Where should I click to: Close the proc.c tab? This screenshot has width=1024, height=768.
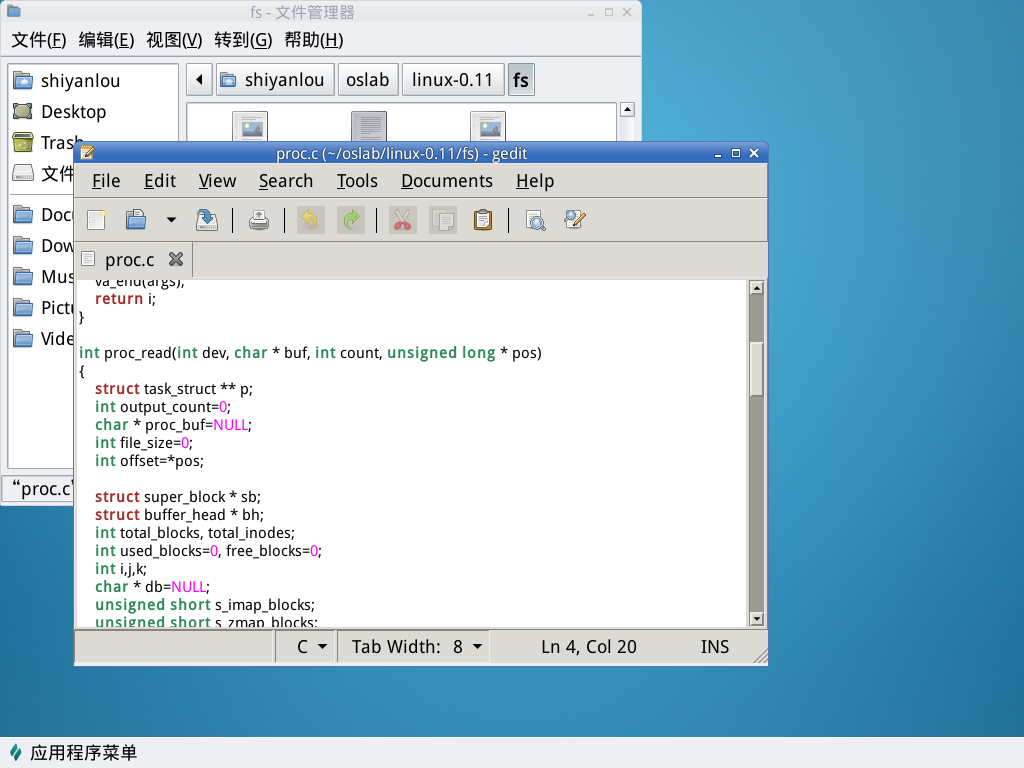(176, 260)
